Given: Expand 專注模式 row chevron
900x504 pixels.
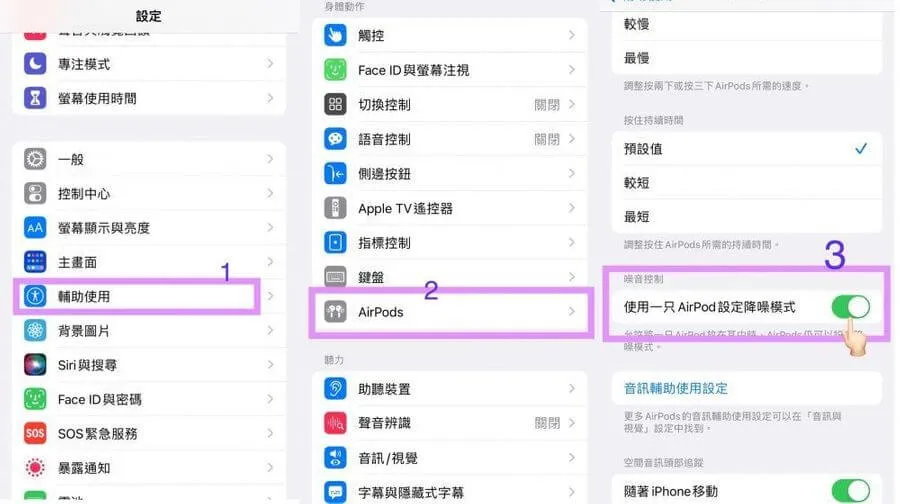Looking at the screenshot, I should point(270,64).
